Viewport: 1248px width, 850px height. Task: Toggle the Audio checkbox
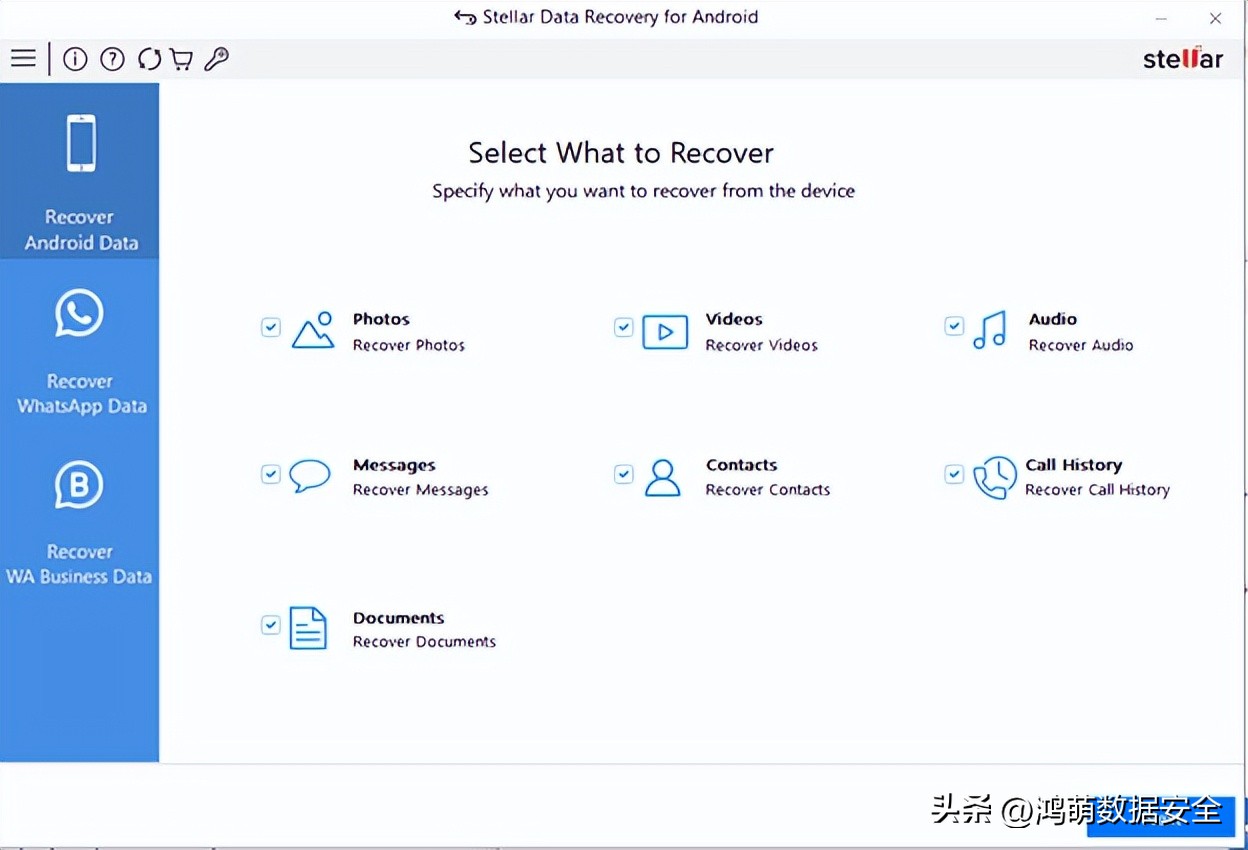954,326
